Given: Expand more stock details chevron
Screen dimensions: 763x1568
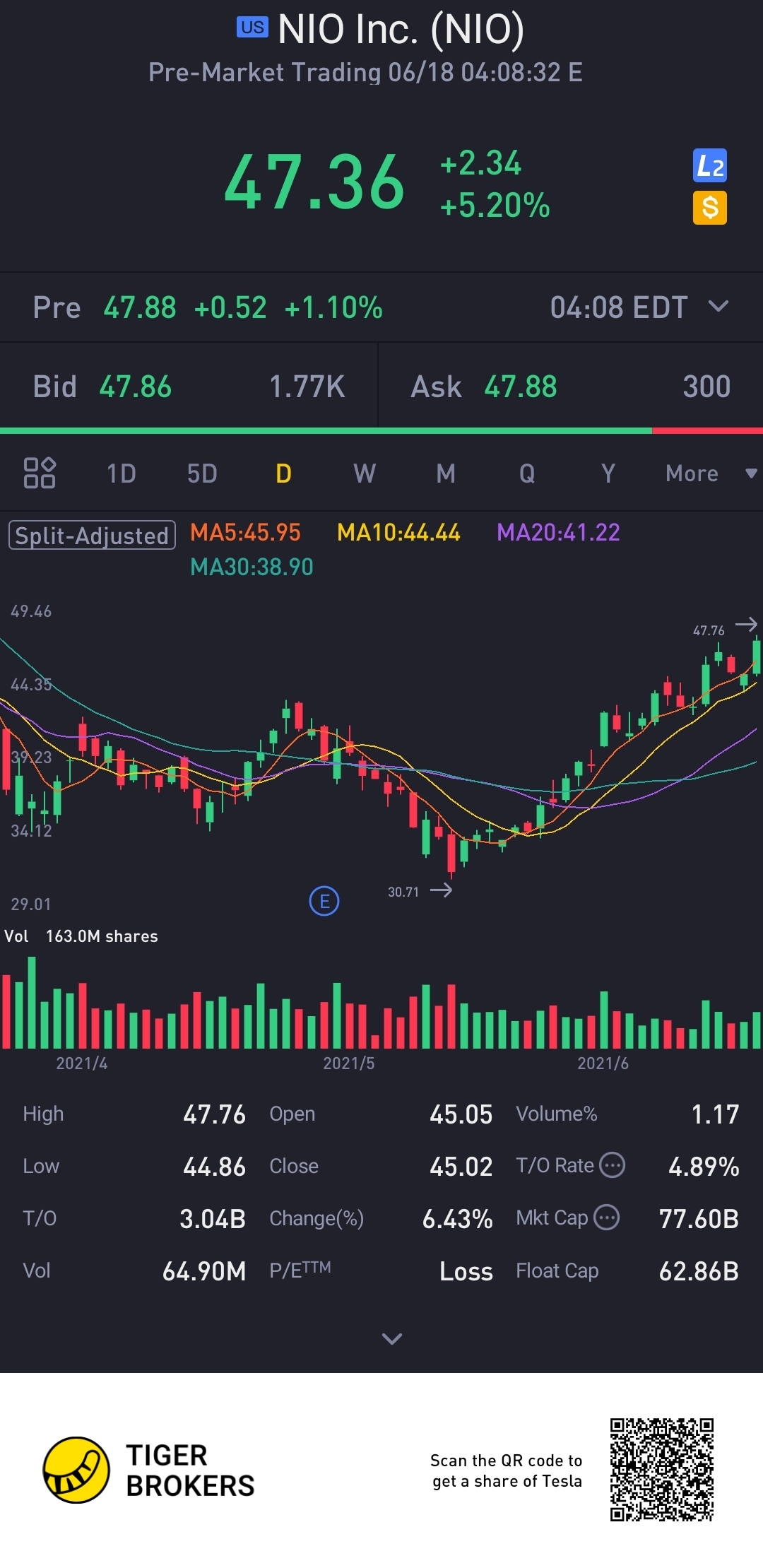Looking at the screenshot, I should click(392, 1338).
